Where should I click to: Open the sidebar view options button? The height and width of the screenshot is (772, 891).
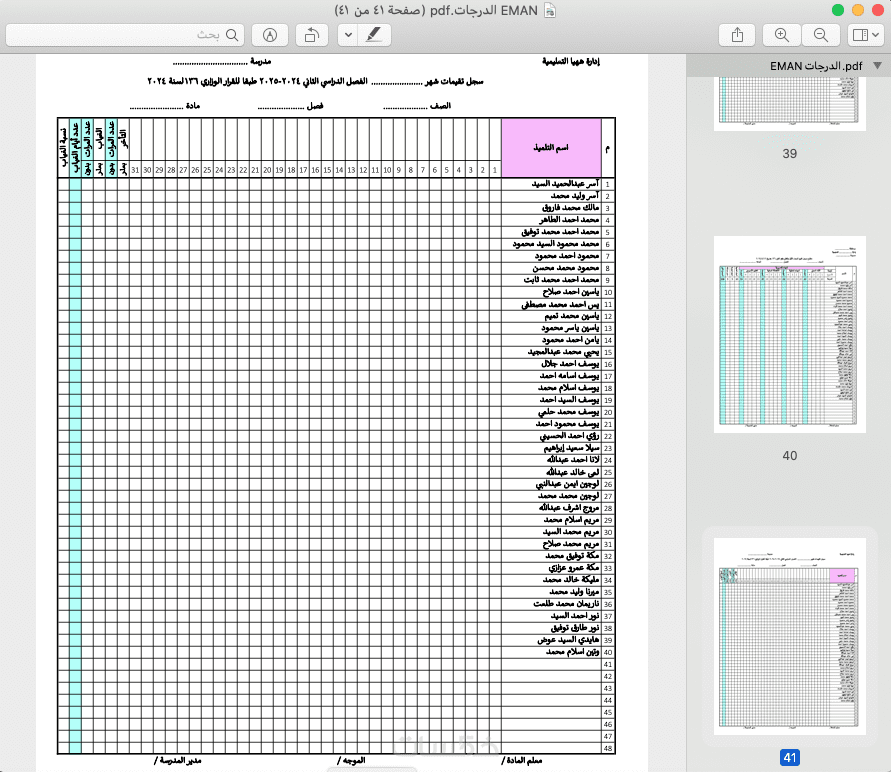[x=865, y=35]
